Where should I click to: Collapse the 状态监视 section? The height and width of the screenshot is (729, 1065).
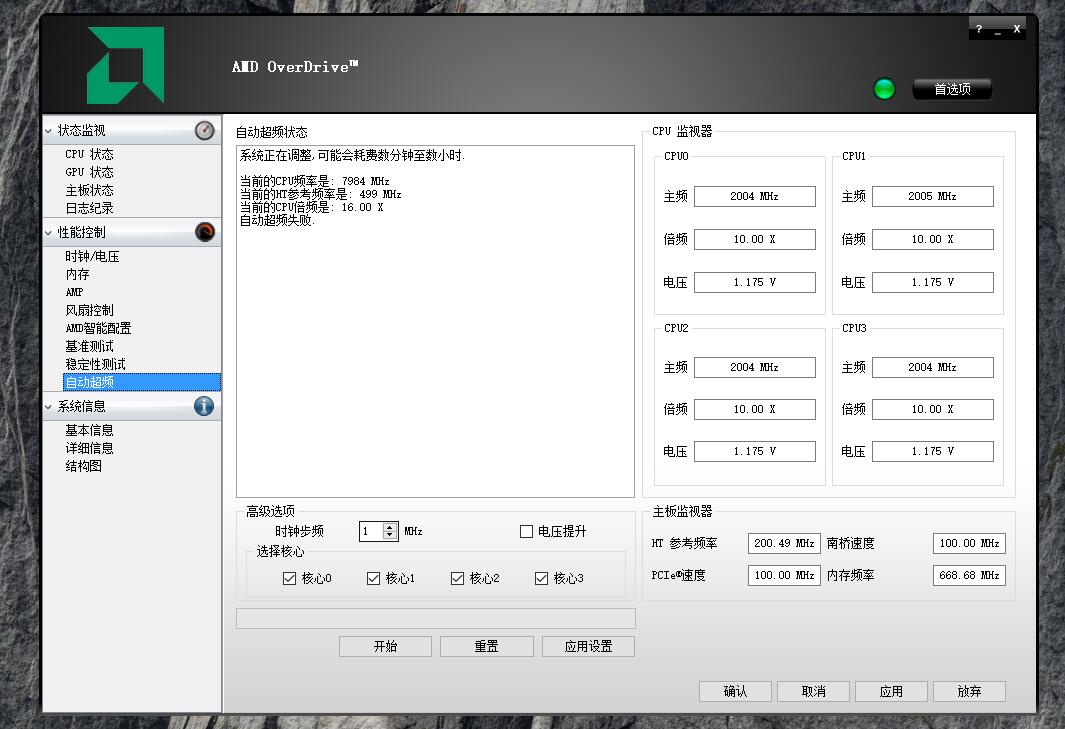(x=48, y=131)
